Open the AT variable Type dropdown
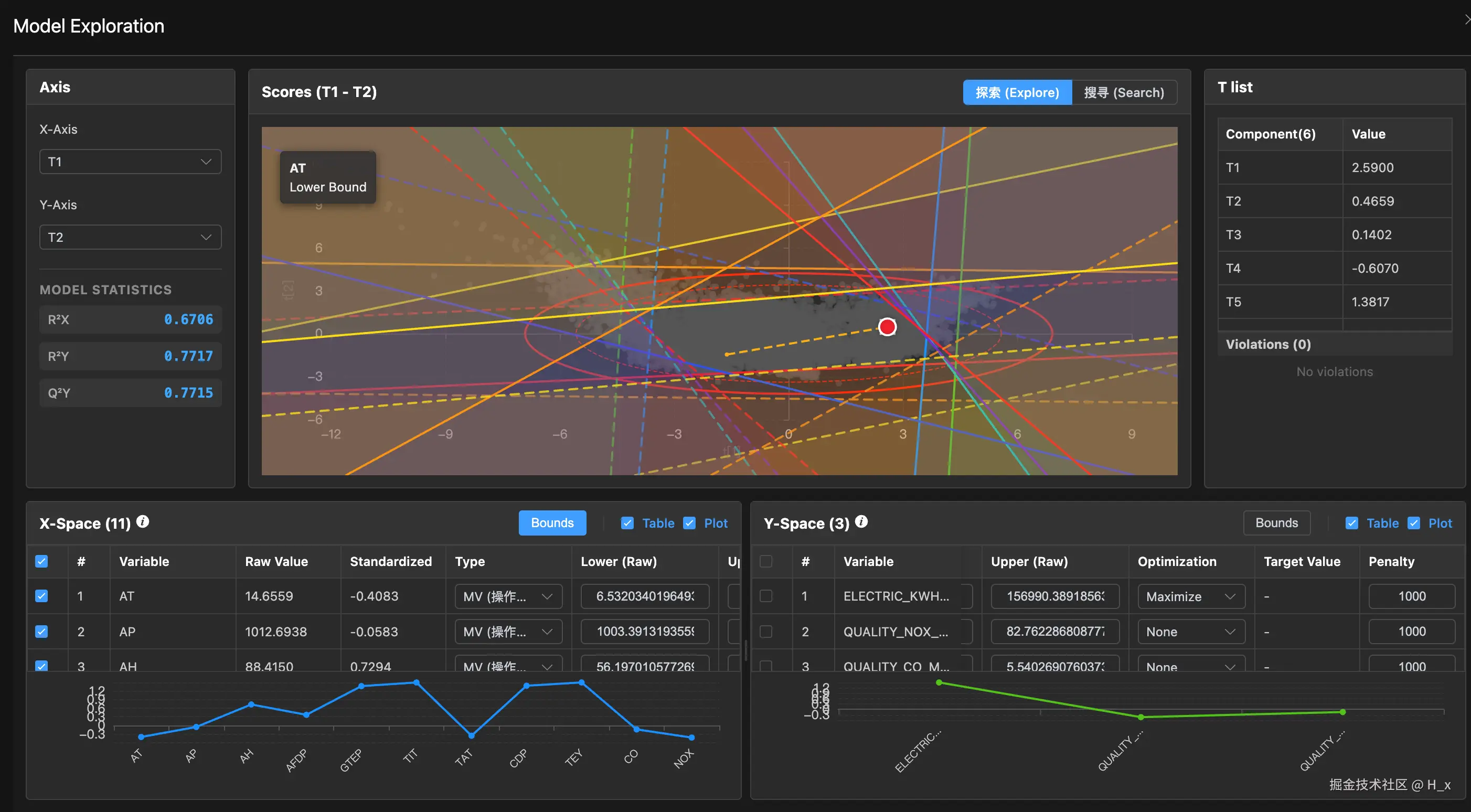Viewport: 1471px width, 812px height. (x=508, y=597)
